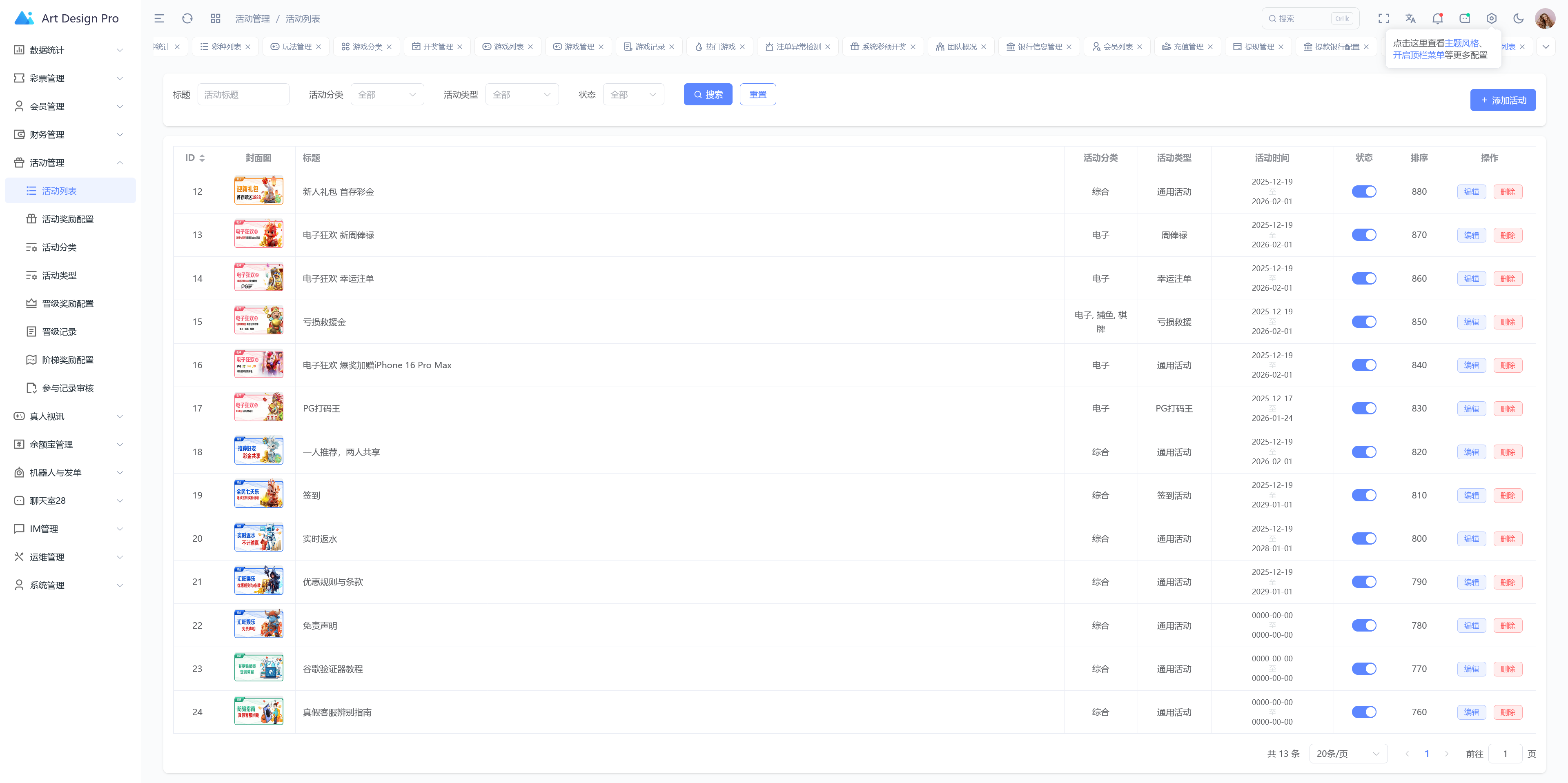The height and width of the screenshot is (783, 1568).
Task: Toggle the status switch for 新人礼包 首存彩金
Action: [1363, 191]
